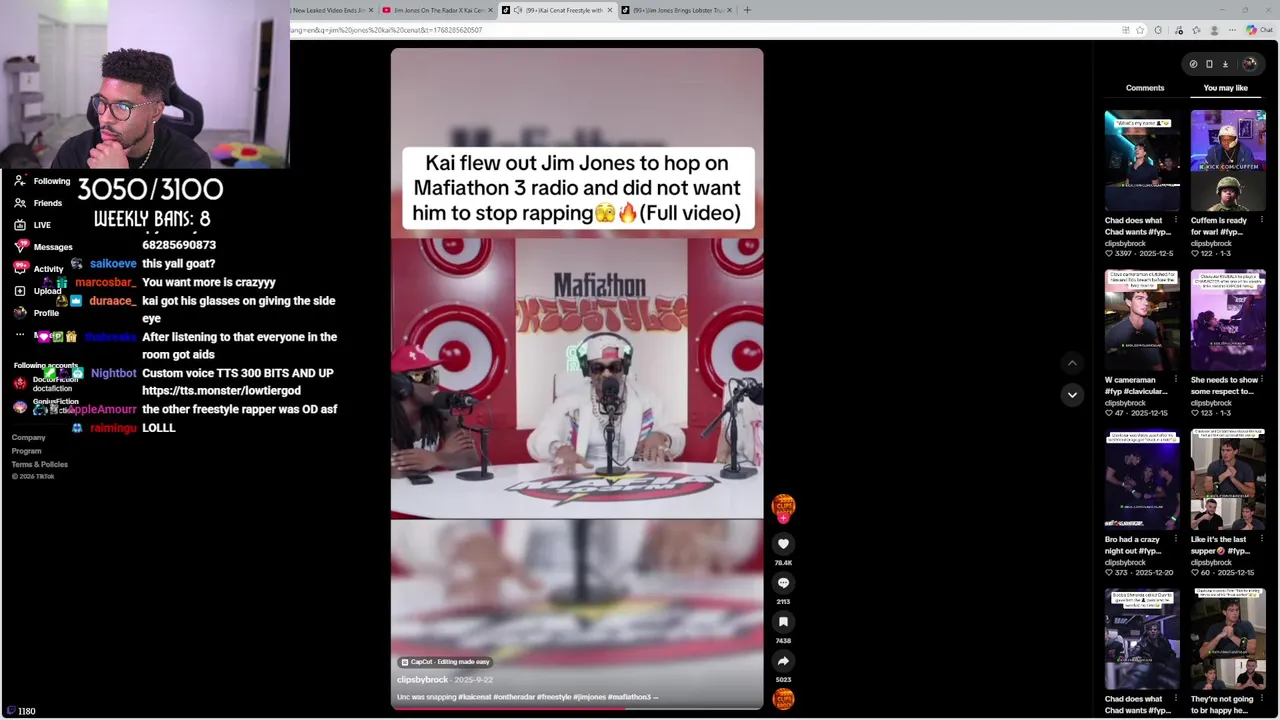The image size is (1280, 720).
Task: Open the Messages sidebar icon
Action: point(20,247)
